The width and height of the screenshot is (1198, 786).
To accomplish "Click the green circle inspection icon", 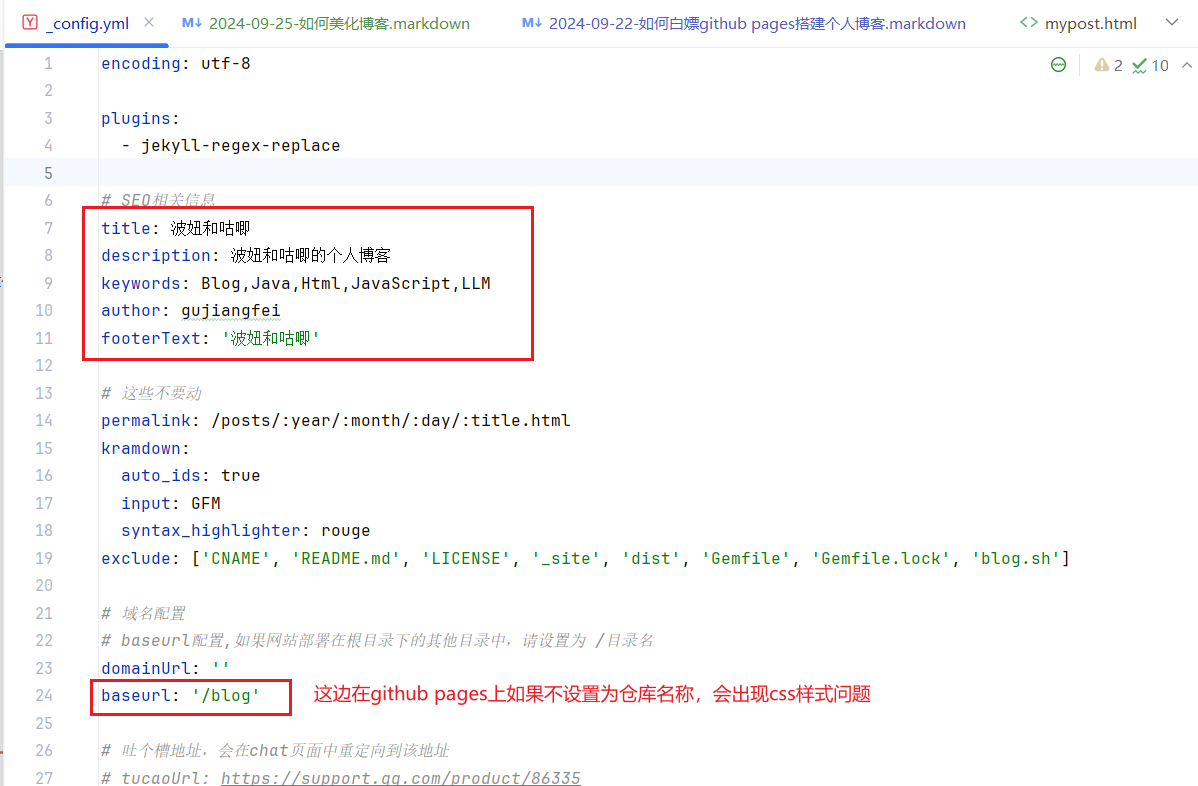I will click(x=1058, y=65).
